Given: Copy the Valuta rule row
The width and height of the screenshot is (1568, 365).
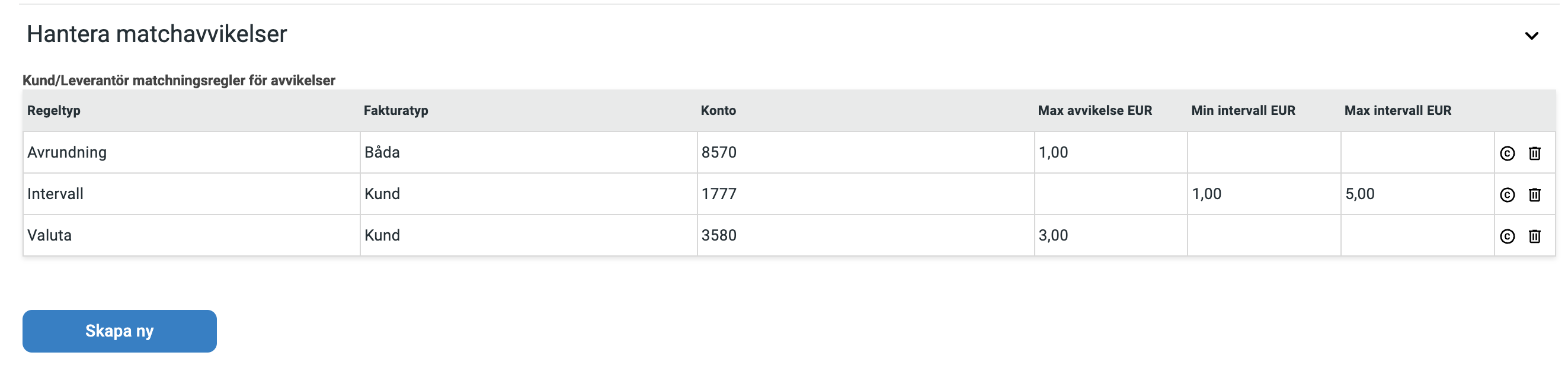Looking at the screenshot, I should coord(1506,236).
